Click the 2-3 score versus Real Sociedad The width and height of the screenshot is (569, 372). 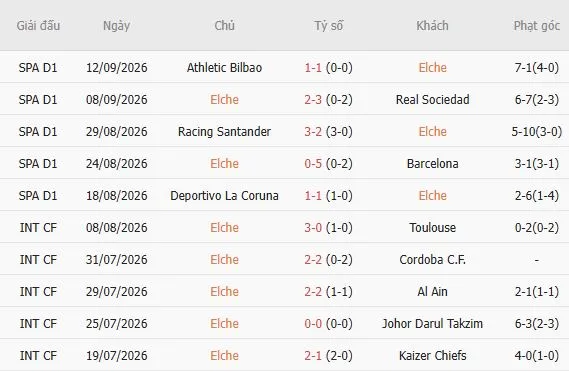(x=313, y=100)
